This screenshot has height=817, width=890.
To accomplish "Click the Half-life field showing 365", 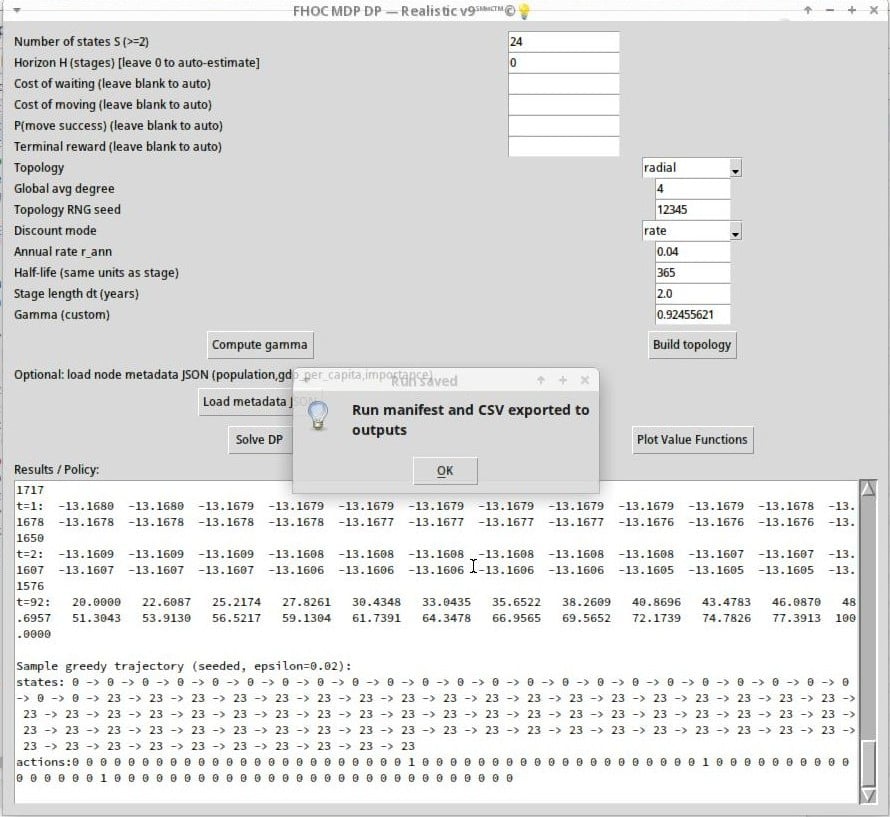I will [x=692, y=273].
